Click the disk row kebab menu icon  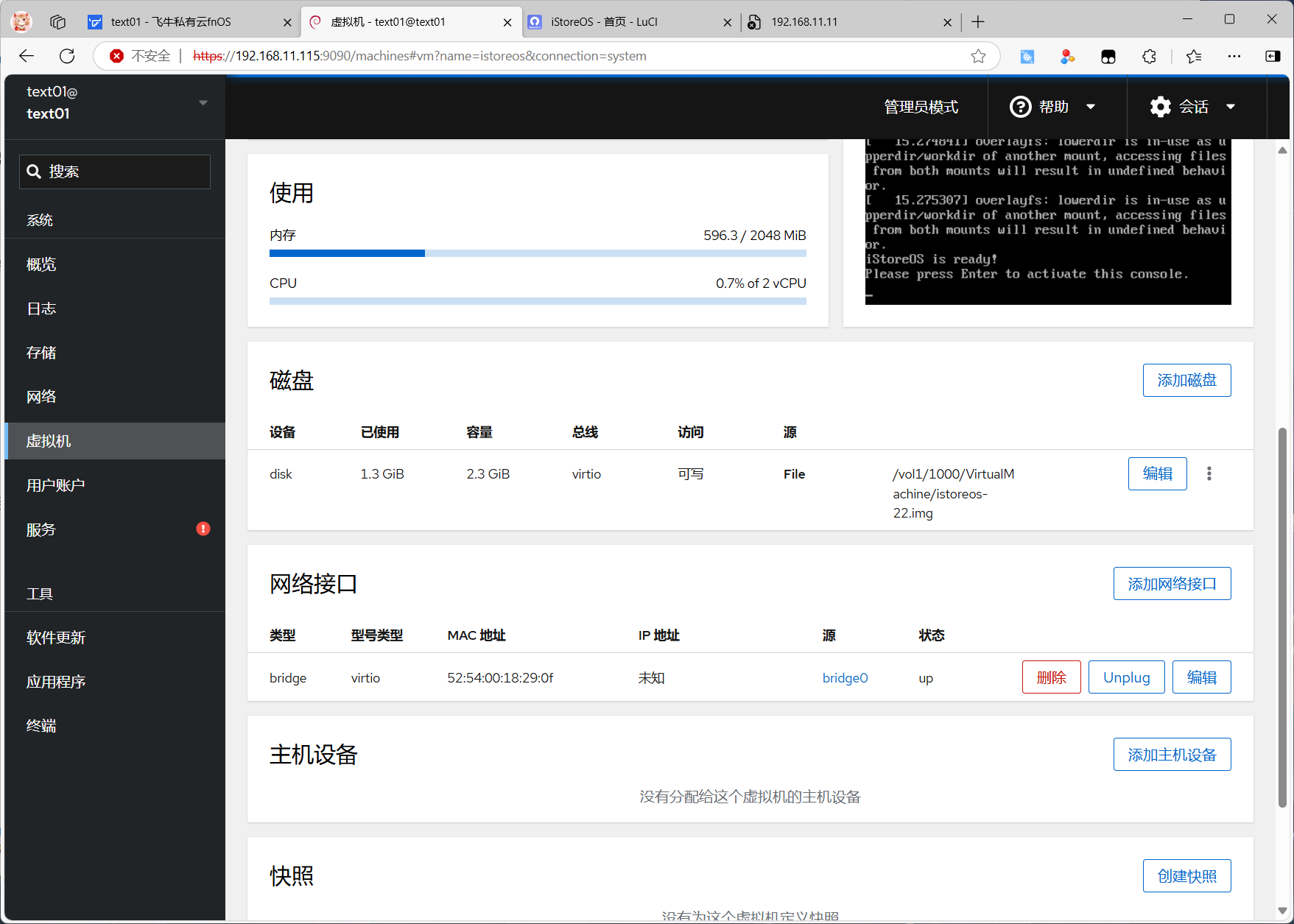(1209, 473)
